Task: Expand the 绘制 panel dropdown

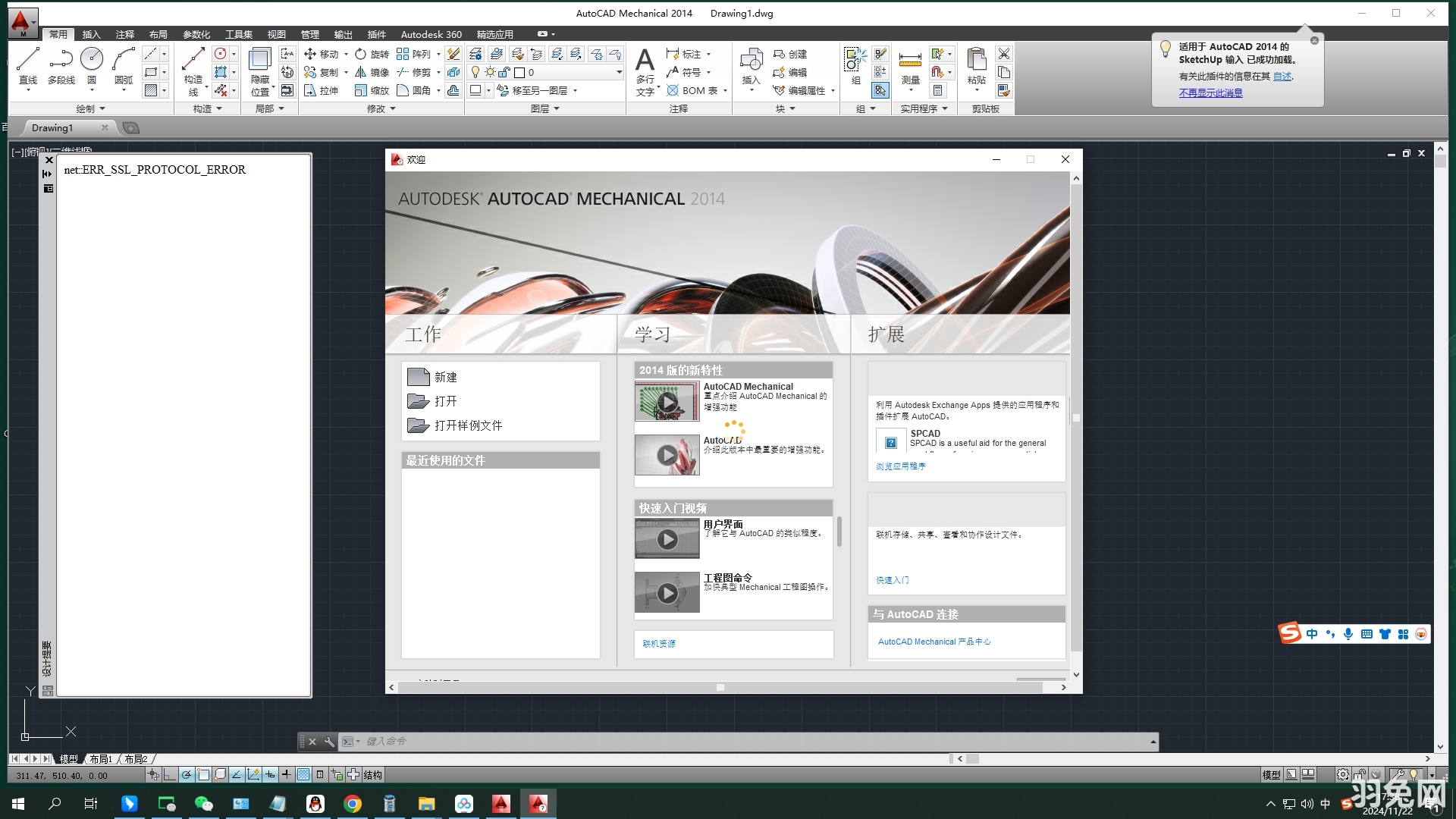Action: tap(102, 108)
